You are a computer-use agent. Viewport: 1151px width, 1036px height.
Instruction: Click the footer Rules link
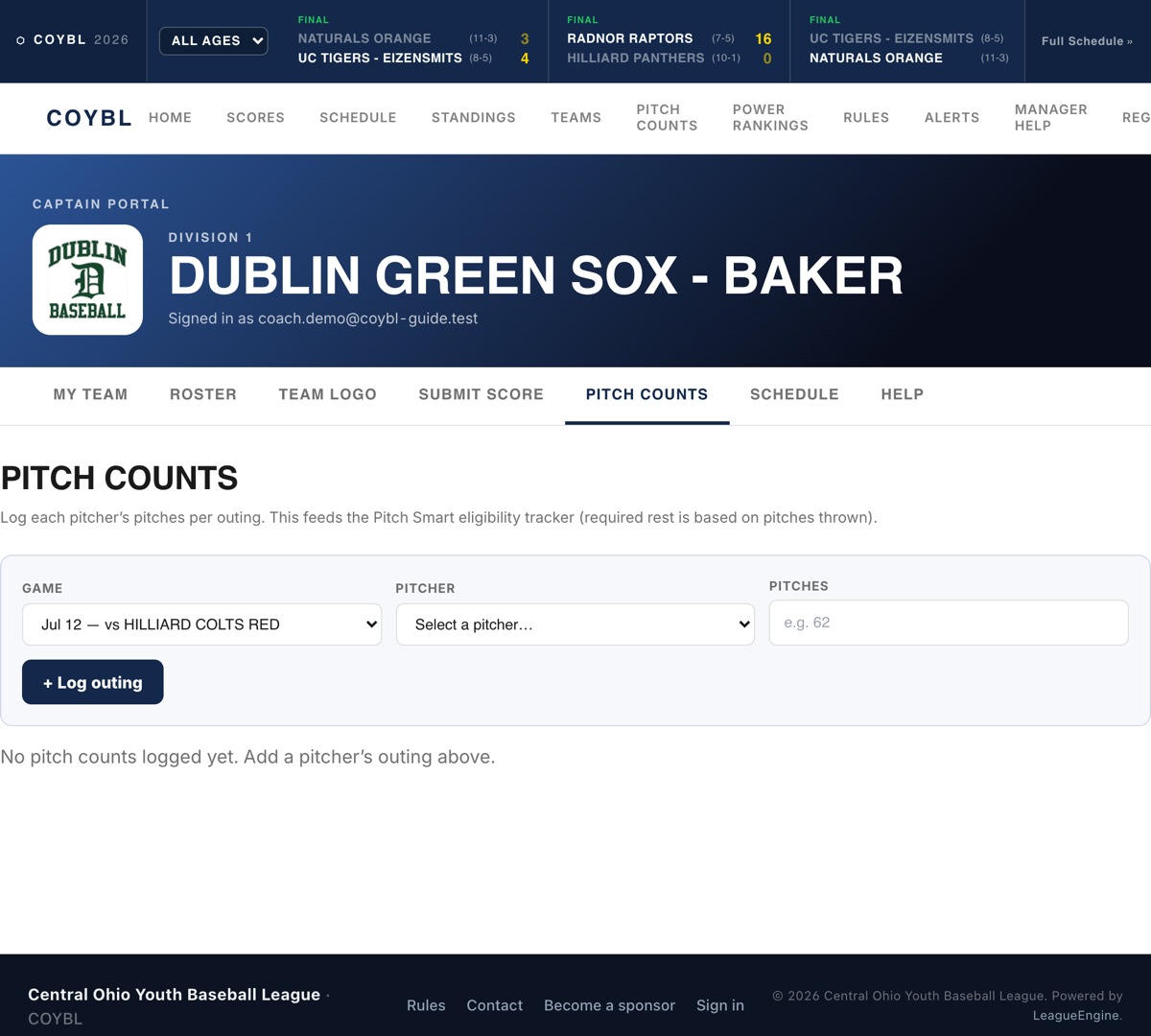pyautogui.click(x=426, y=1005)
